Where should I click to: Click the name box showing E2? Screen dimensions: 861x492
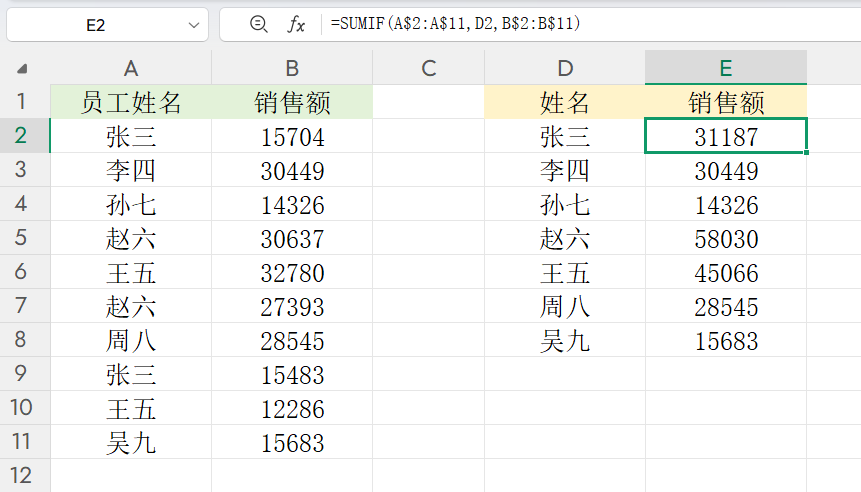pos(95,24)
